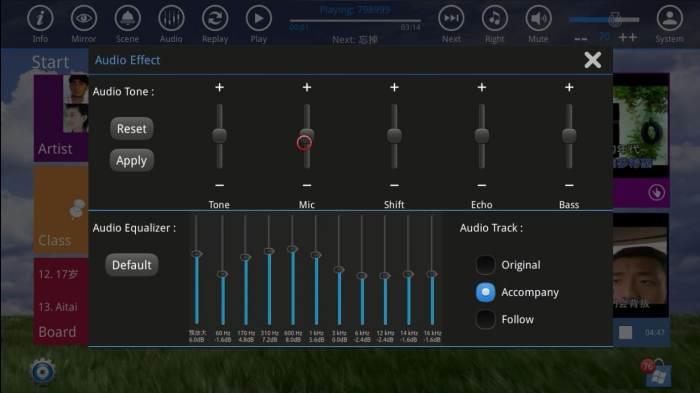
Task: Click the stop square beside 04:47
Action: point(625,332)
